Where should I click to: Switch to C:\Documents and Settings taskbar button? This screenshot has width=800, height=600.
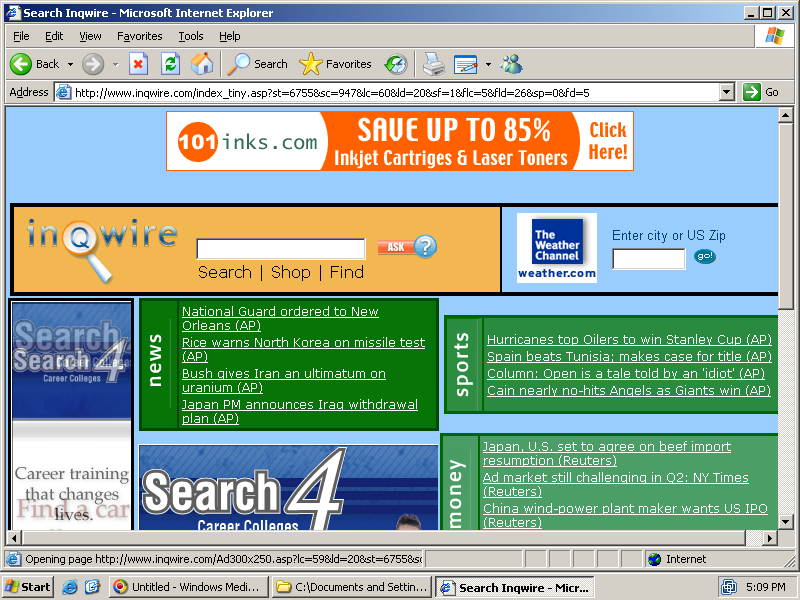point(352,587)
